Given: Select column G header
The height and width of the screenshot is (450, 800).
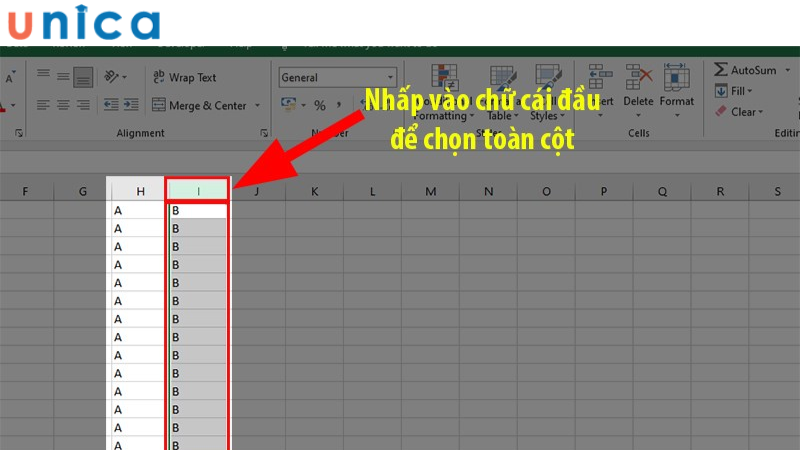Looking at the screenshot, I should coord(83,191).
